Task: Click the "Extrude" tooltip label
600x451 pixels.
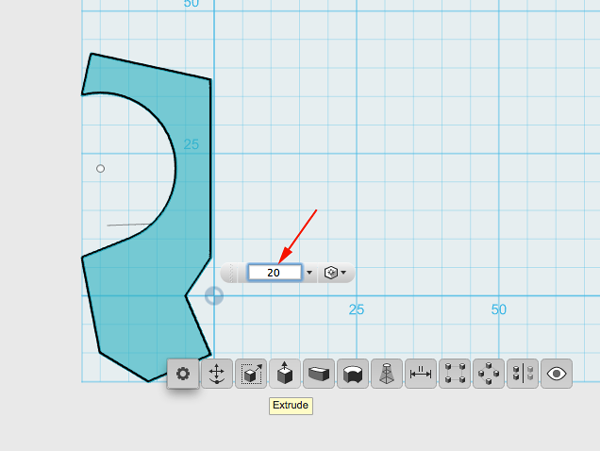Action: click(290, 405)
